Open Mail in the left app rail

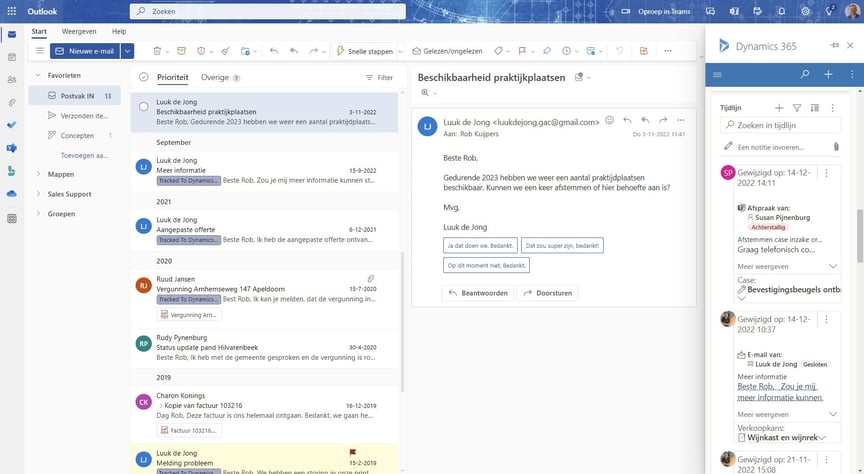point(12,34)
